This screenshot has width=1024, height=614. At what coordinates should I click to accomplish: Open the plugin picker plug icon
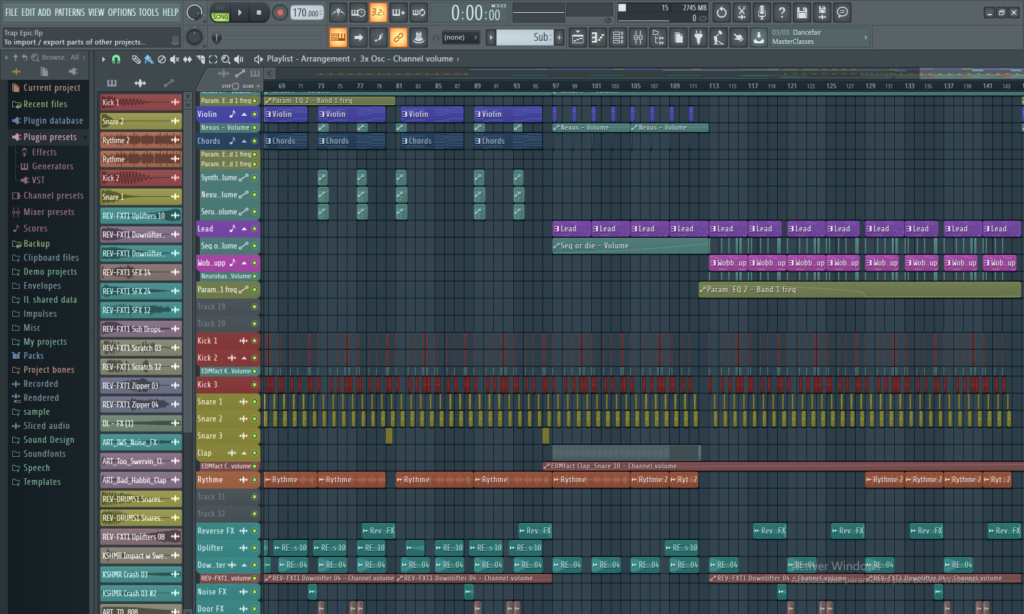pos(698,38)
